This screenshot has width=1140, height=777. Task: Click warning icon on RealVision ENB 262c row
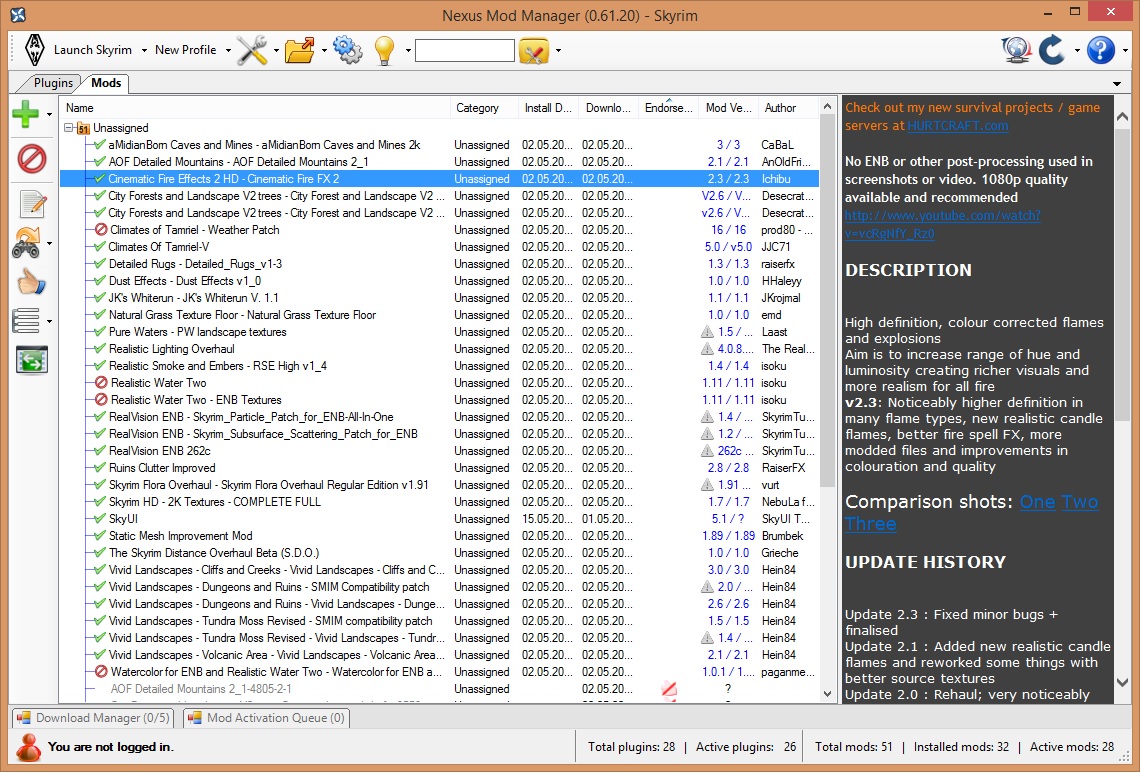[x=707, y=451]
